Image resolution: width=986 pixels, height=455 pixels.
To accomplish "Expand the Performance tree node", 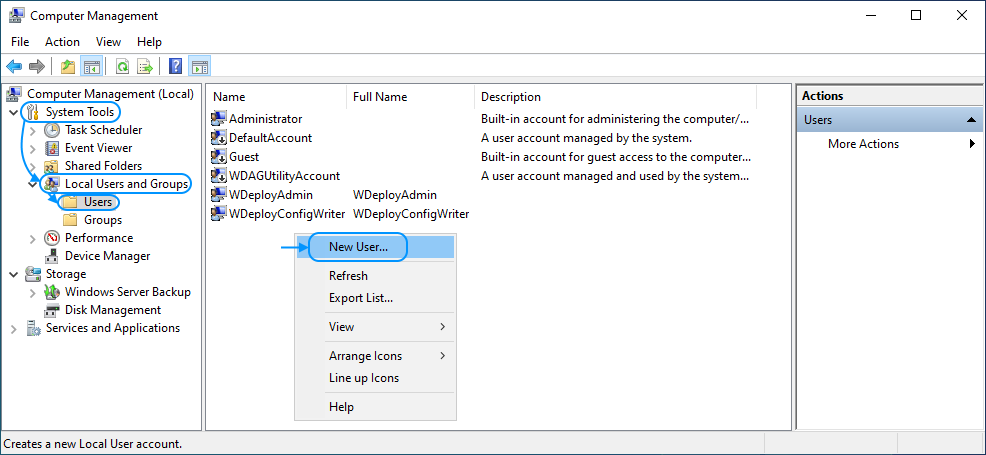I will click(x=33, y=238).
